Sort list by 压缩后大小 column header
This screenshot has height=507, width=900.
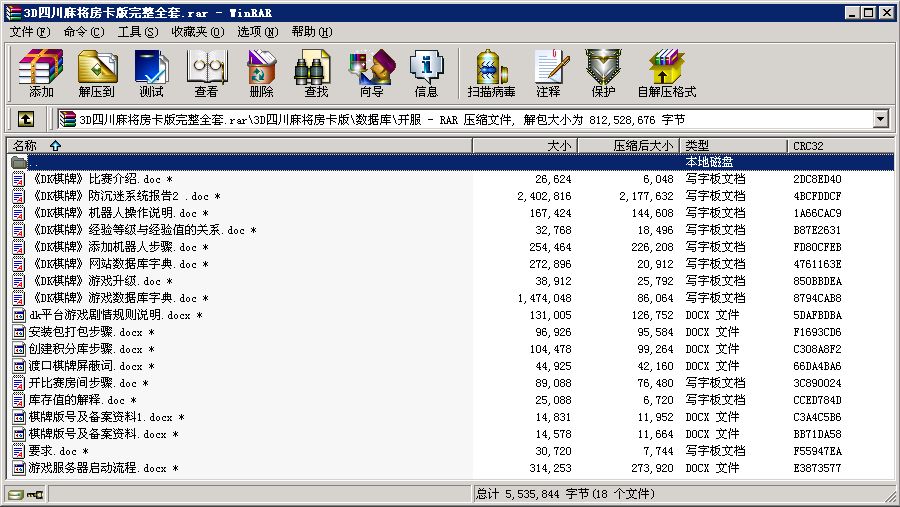pos(642,146)
